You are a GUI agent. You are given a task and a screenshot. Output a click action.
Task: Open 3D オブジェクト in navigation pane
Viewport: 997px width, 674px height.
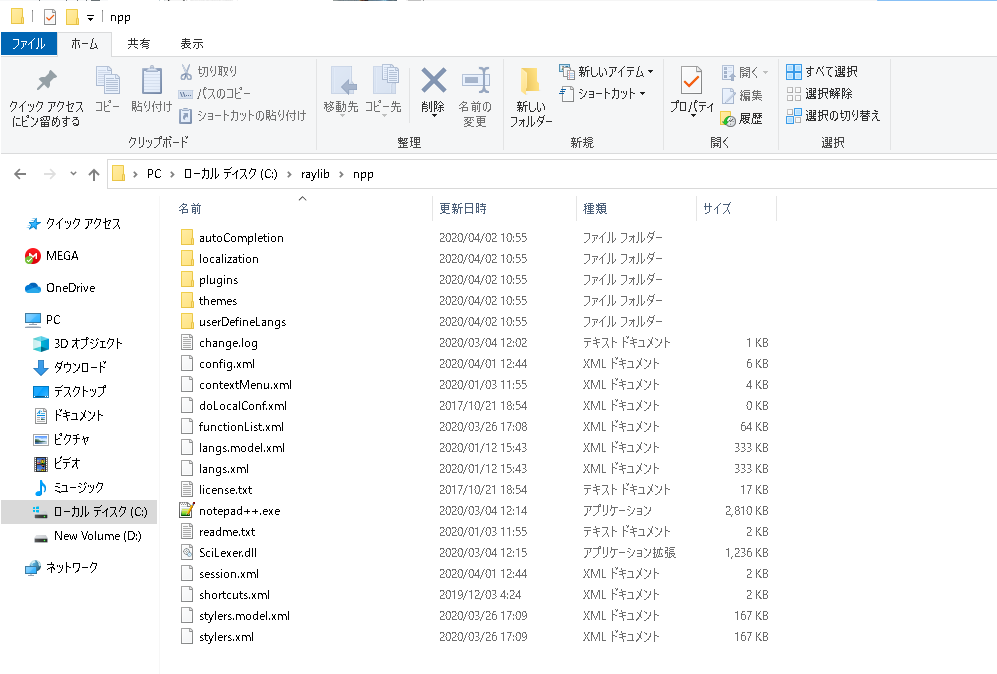[x=78, y=344]
